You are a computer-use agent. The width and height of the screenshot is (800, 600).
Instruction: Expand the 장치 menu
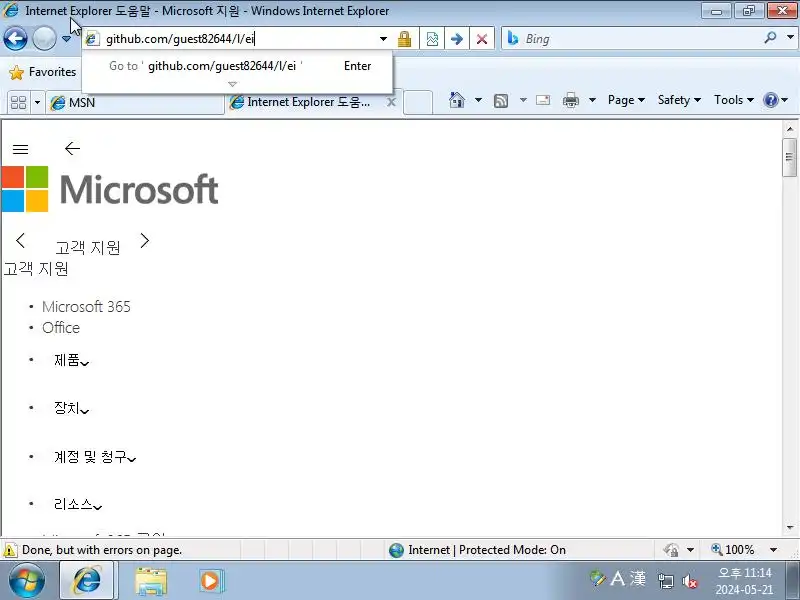point(71,408)
